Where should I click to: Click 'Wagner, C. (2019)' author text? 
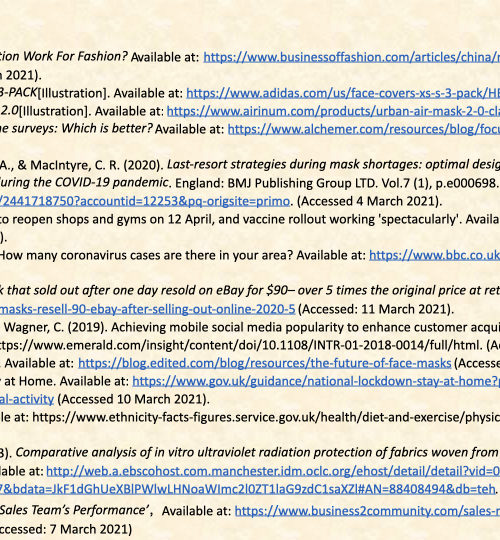(x=54, y=327)
